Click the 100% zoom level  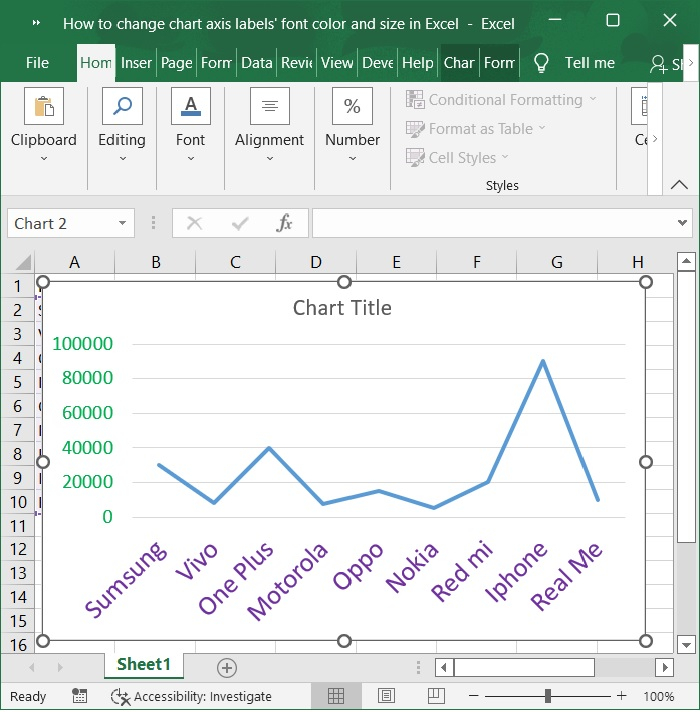click(x=658, y=696)
